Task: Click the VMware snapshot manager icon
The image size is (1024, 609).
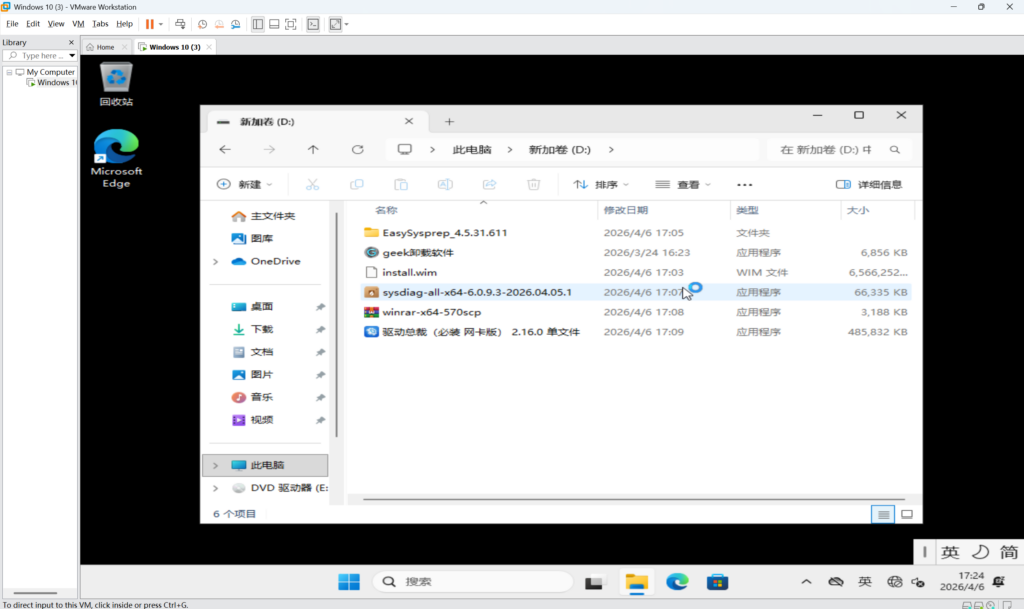Action: tap(235, 23)
